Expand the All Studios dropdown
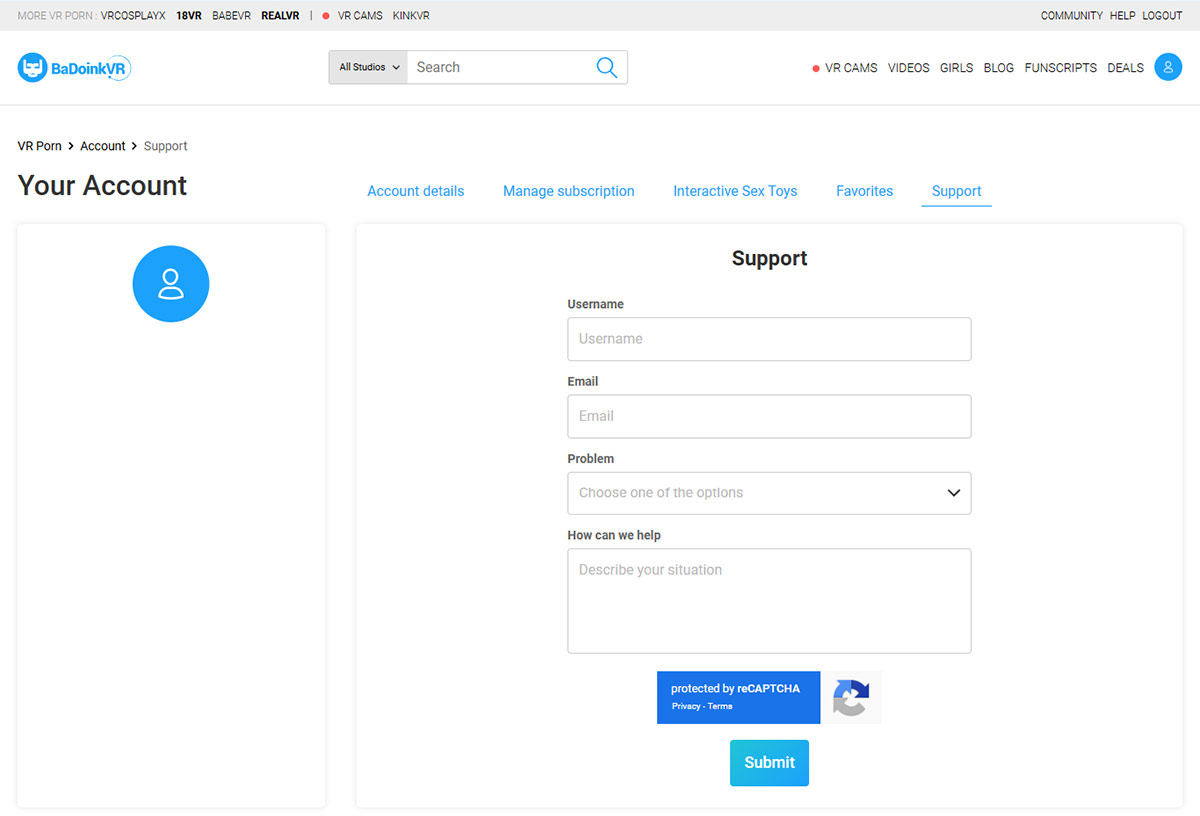The width and height of the screenshot is (1200, 816). 368,67
